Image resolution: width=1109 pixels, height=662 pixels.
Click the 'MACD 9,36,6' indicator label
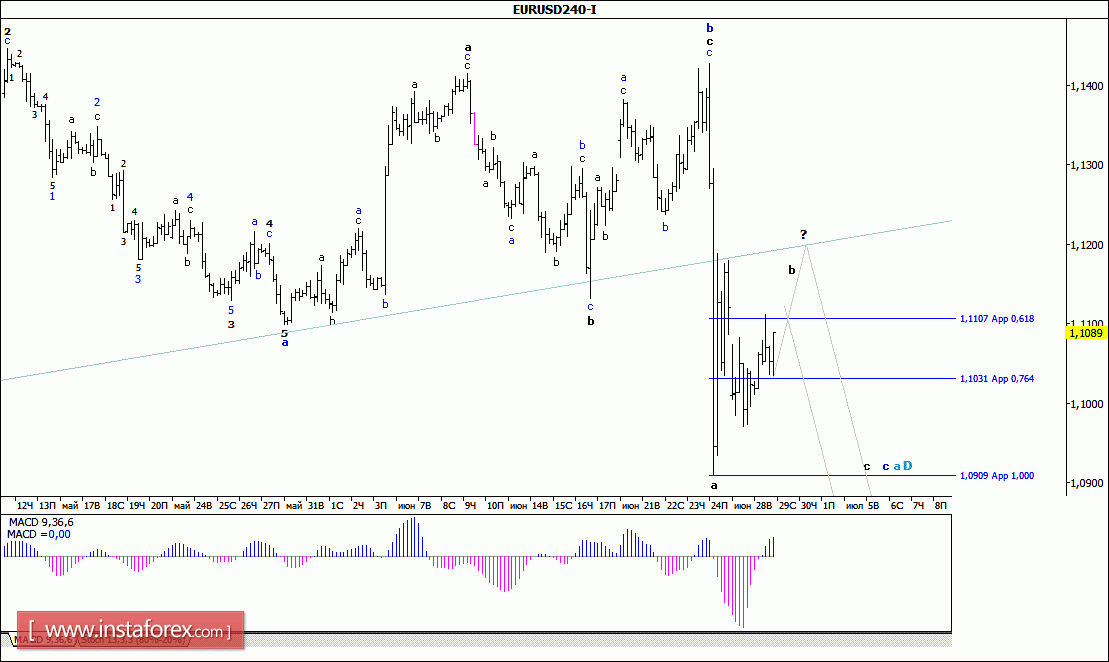[40, 523]
